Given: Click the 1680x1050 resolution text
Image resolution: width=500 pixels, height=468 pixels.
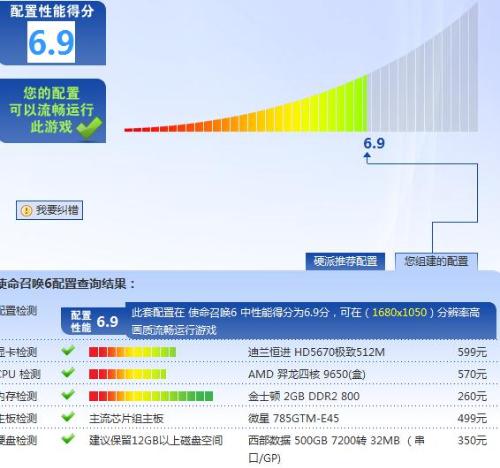Looking at the screenshot, I should point(399,312).
